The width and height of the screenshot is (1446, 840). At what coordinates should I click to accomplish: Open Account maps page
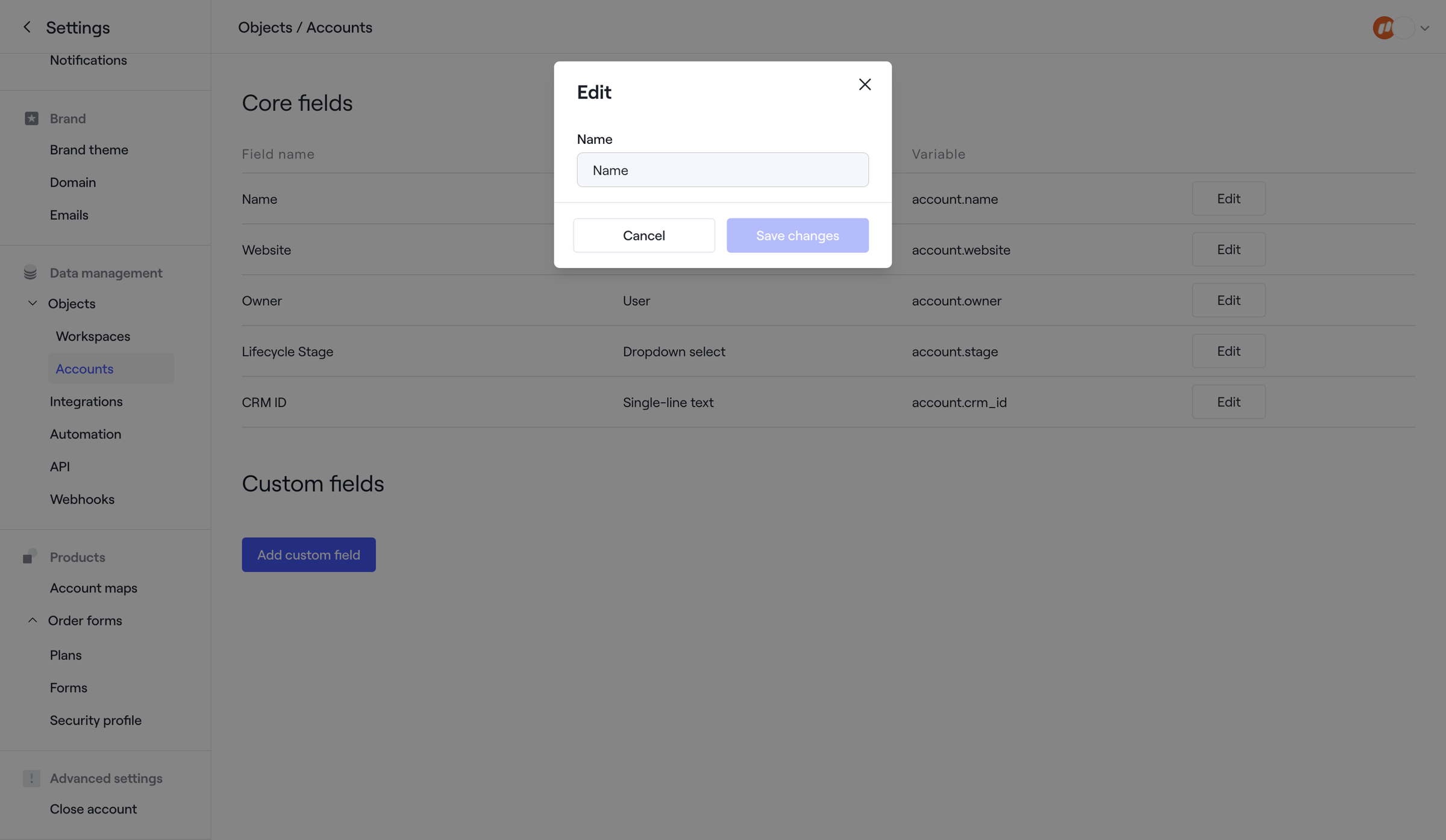93,588
